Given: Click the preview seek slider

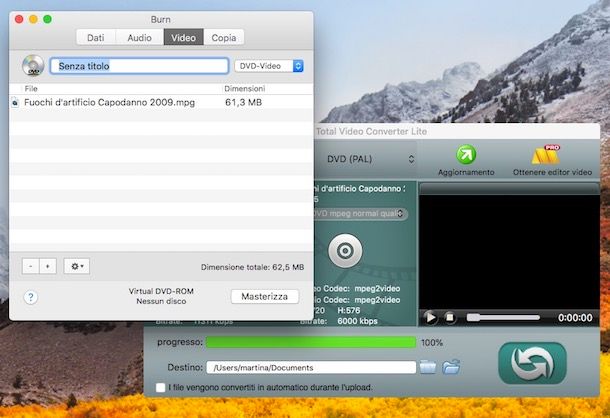Looking at the screenshot, I should pos(503,318).
